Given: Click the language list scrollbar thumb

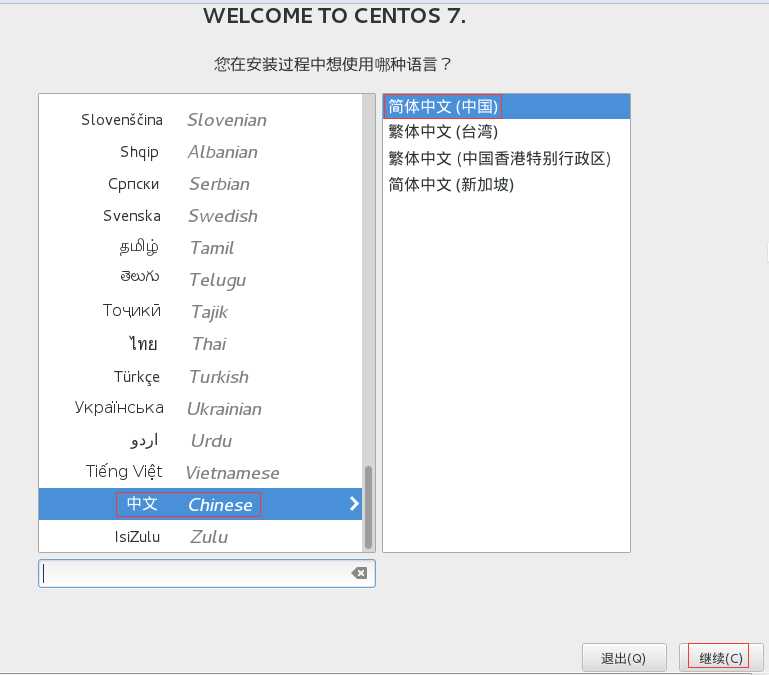Looking at the screenshot, I should click(368, 507).
